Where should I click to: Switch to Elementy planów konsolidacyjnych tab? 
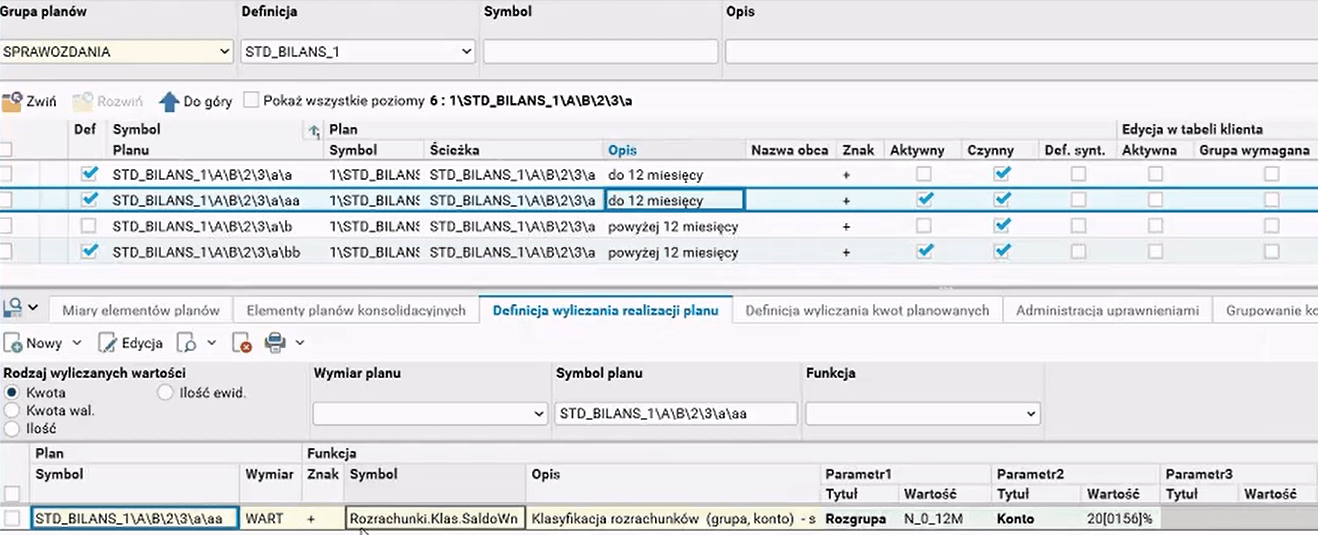(356, 311)
